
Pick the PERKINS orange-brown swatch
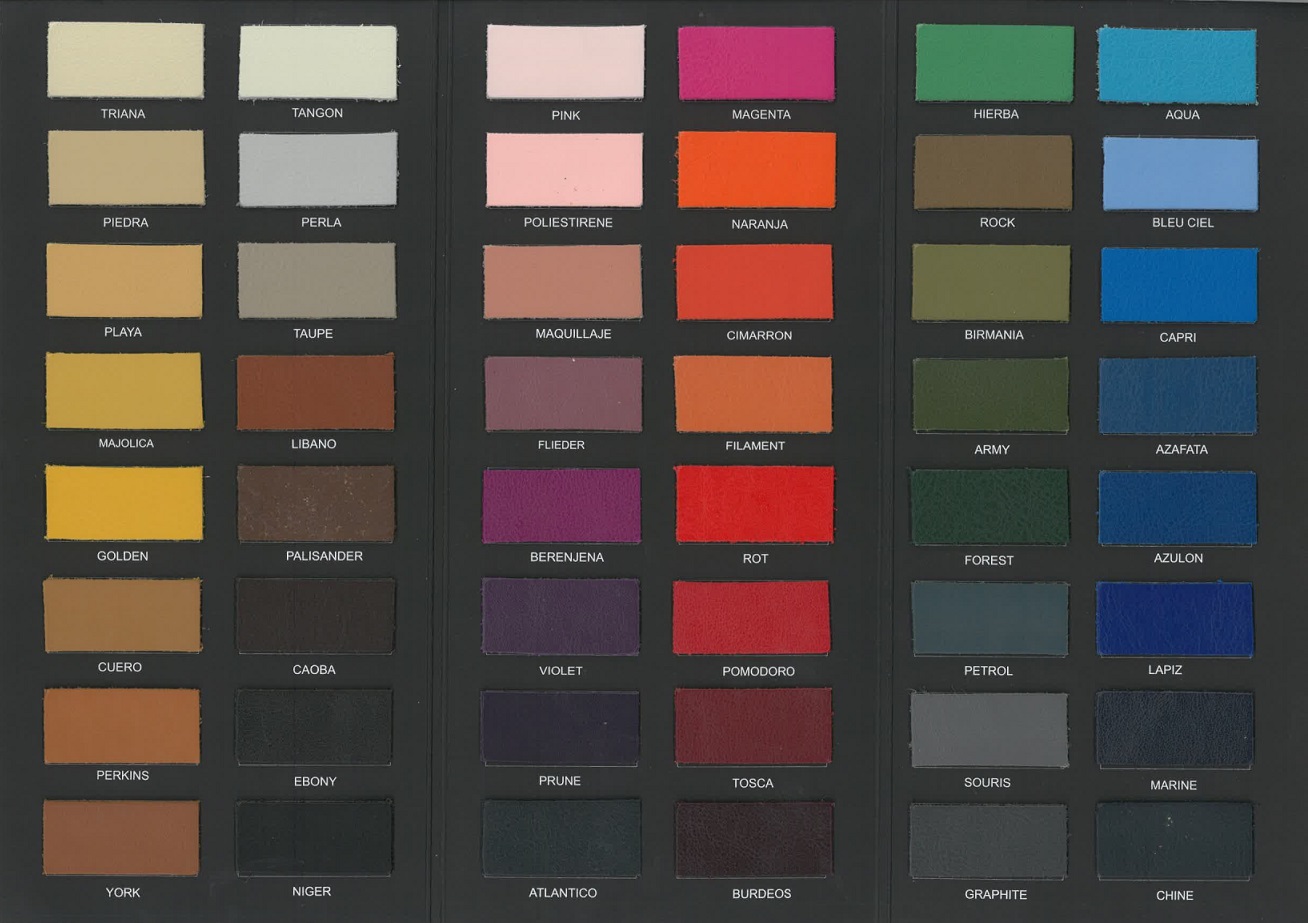pos(122,726)
